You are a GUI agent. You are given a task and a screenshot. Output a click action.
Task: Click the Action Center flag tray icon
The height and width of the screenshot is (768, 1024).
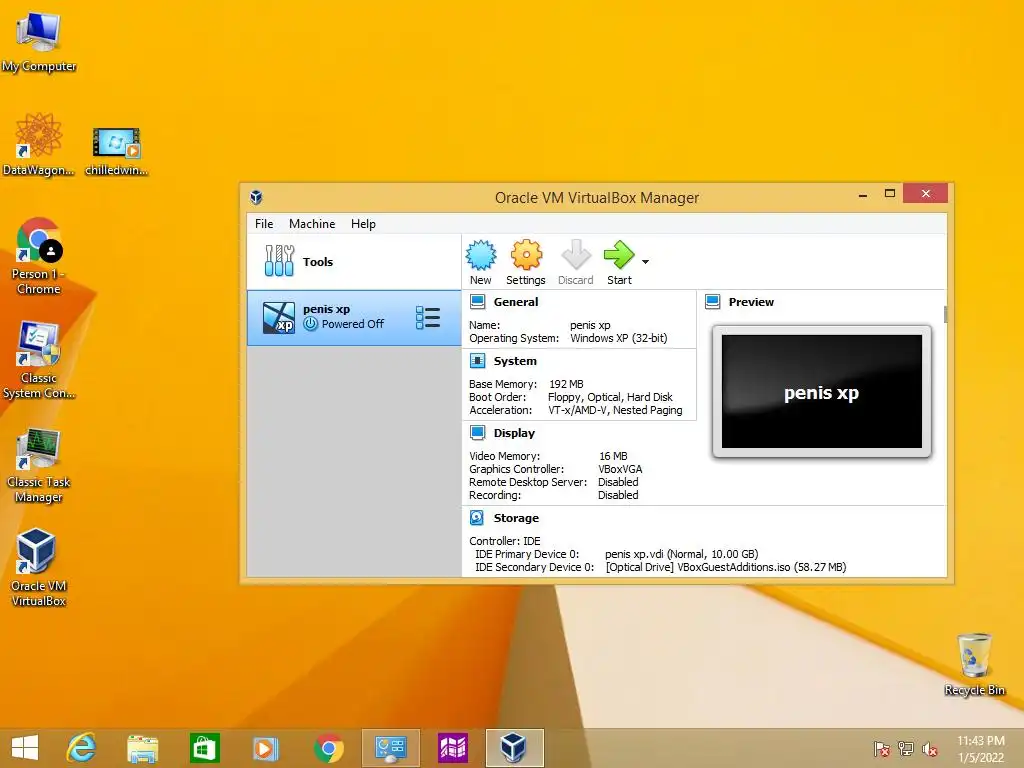882,749
